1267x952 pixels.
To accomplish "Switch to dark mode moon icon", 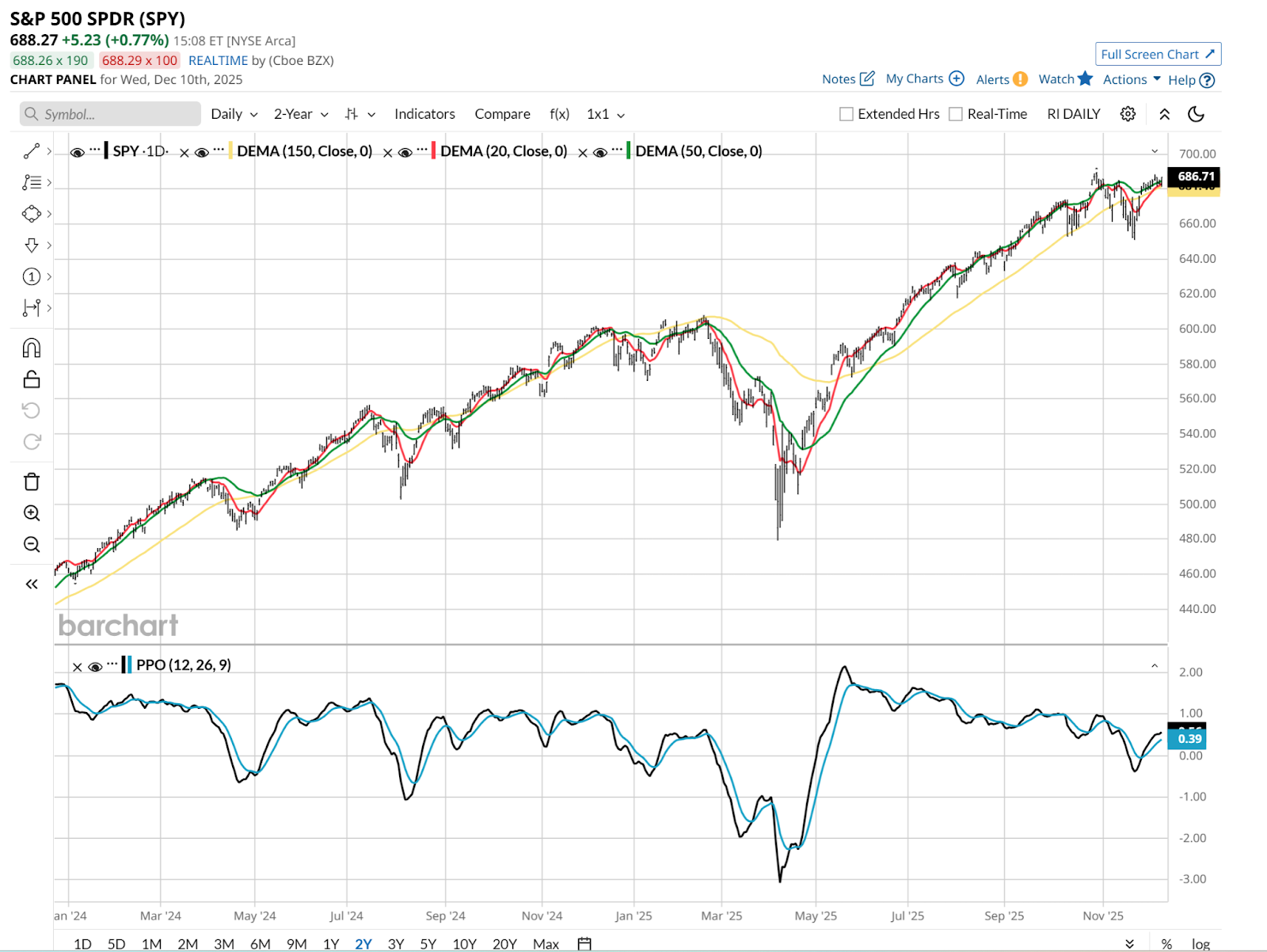I will pos(1196,114).
